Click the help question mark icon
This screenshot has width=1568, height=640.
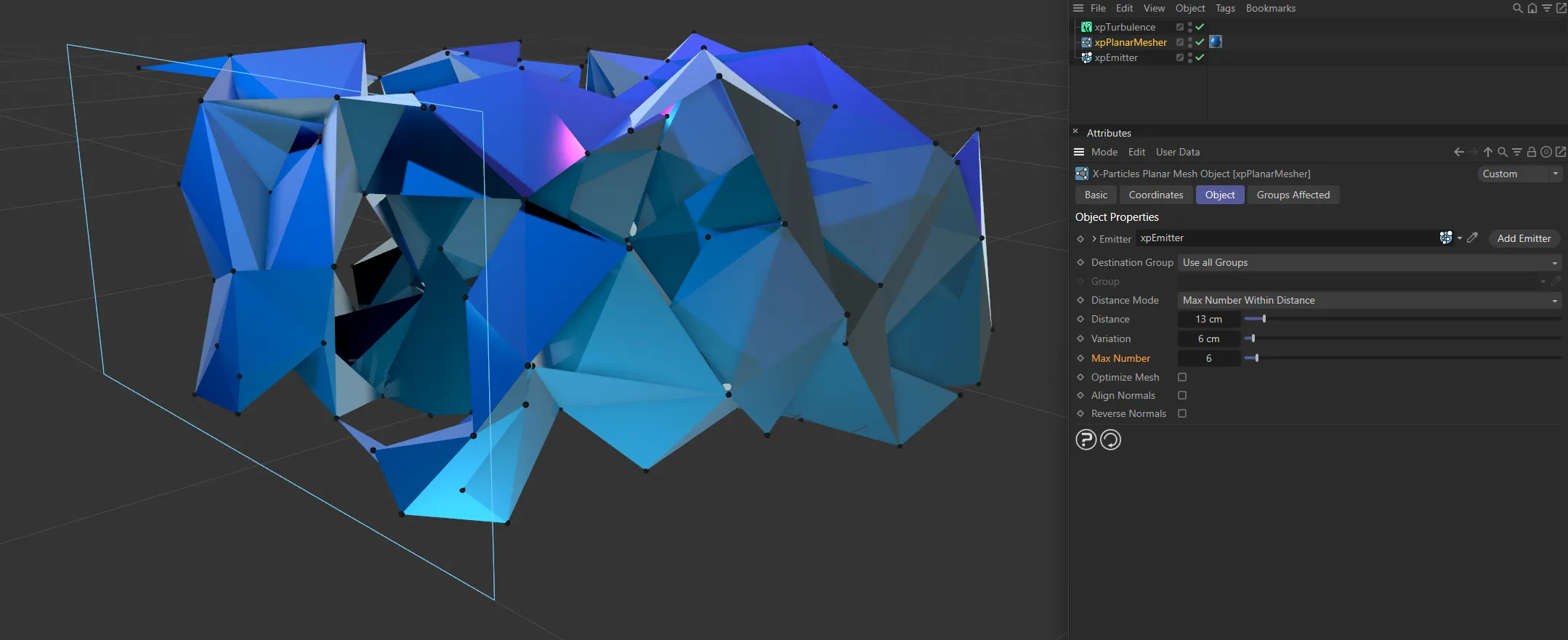pos(1086,440)
